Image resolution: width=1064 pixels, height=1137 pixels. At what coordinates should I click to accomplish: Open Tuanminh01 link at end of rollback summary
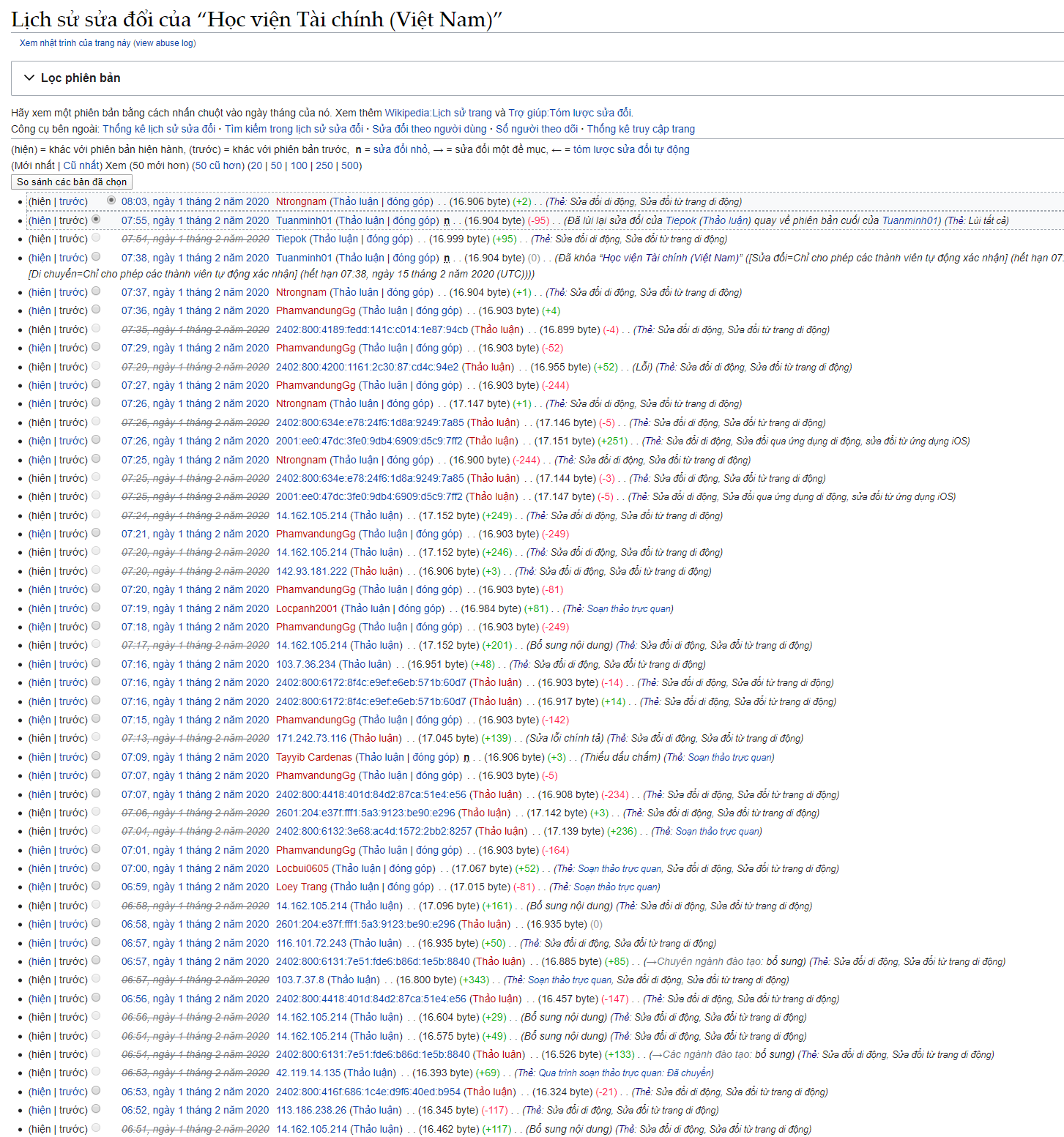(x=910, y=220)
